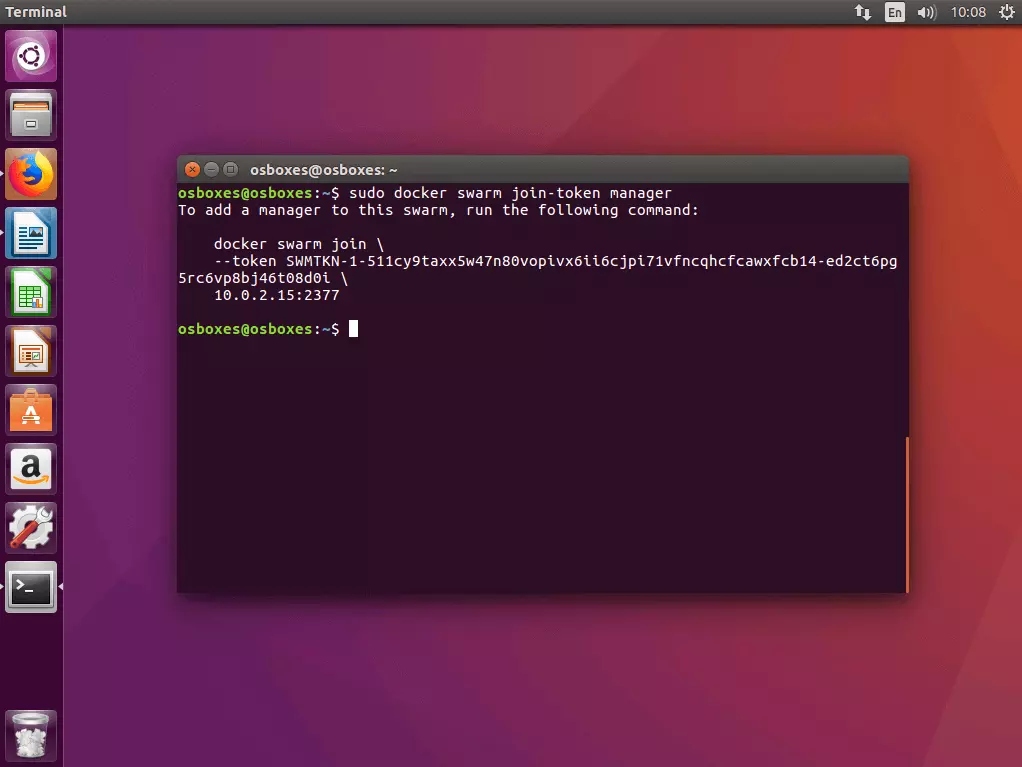Image resolution: width=1022 pixels, height=767 pixels.
Task: Open the Ubuntu Dash search launcher
Action: [x=32, y=56]
